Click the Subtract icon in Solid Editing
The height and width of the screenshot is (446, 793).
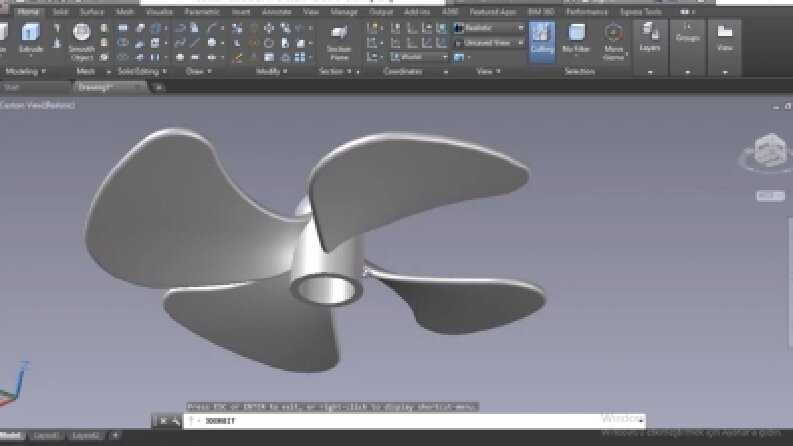[122, 43]
